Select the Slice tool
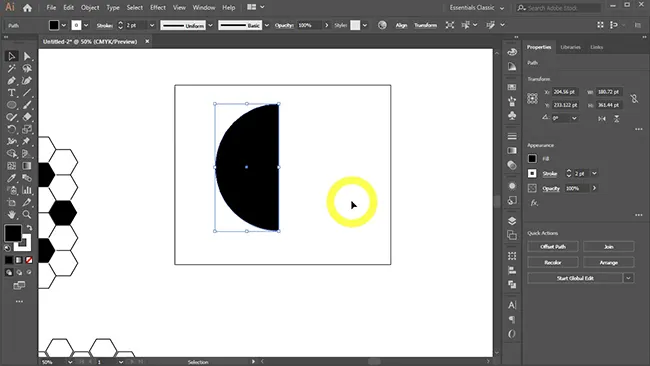 tap(27, 203)
